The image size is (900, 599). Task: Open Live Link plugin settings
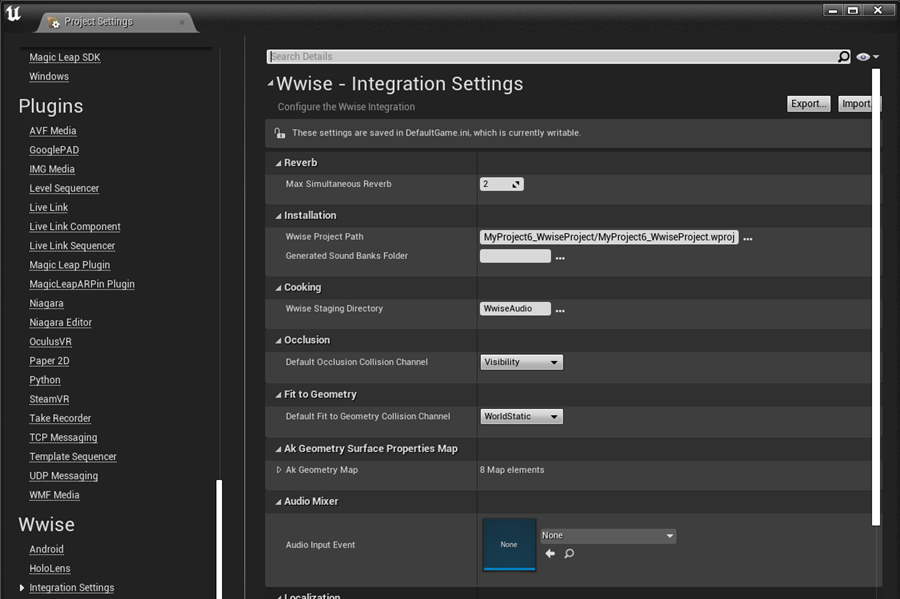(x=49, y=207)
